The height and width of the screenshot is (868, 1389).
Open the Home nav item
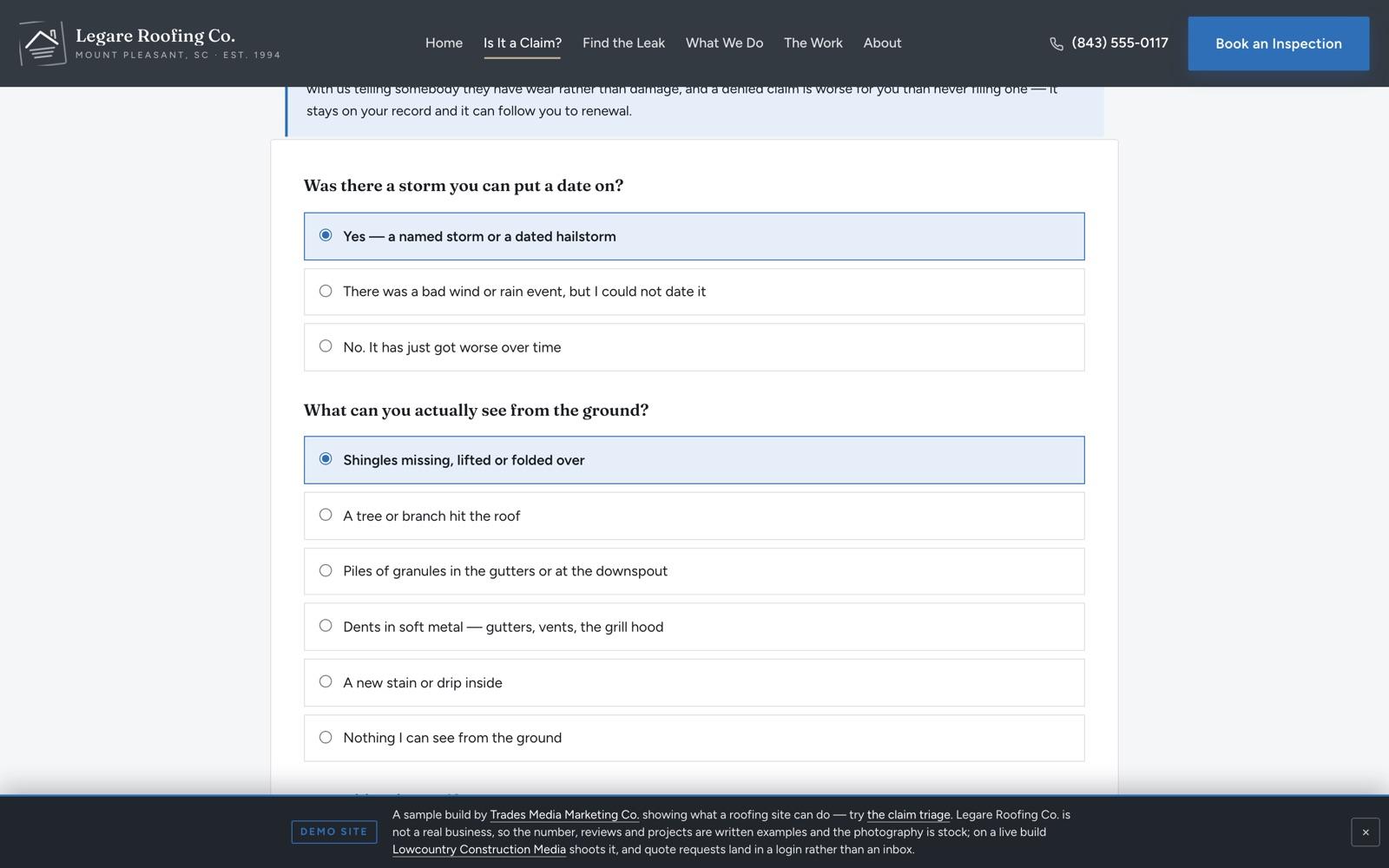point(444,43)
